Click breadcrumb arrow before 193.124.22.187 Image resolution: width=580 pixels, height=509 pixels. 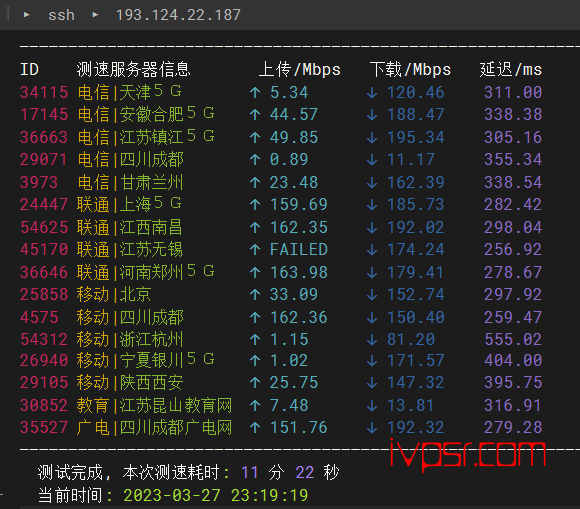click(95, 15)
